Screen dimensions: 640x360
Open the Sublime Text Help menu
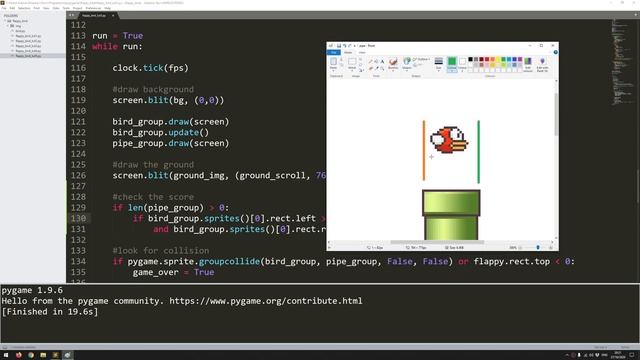point(107,8)
